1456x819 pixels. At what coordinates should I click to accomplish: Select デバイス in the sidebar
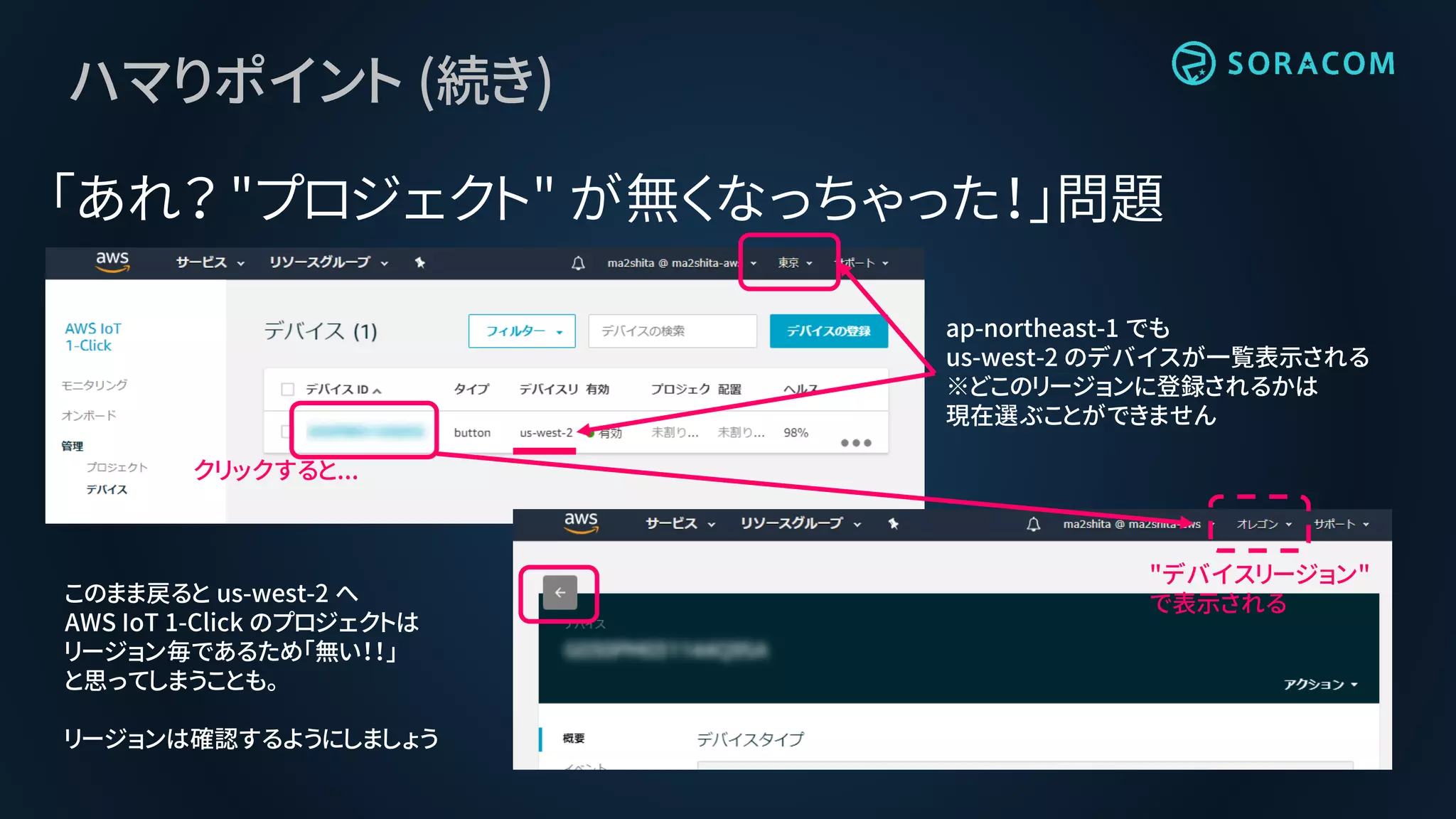[x=107, y=489]
